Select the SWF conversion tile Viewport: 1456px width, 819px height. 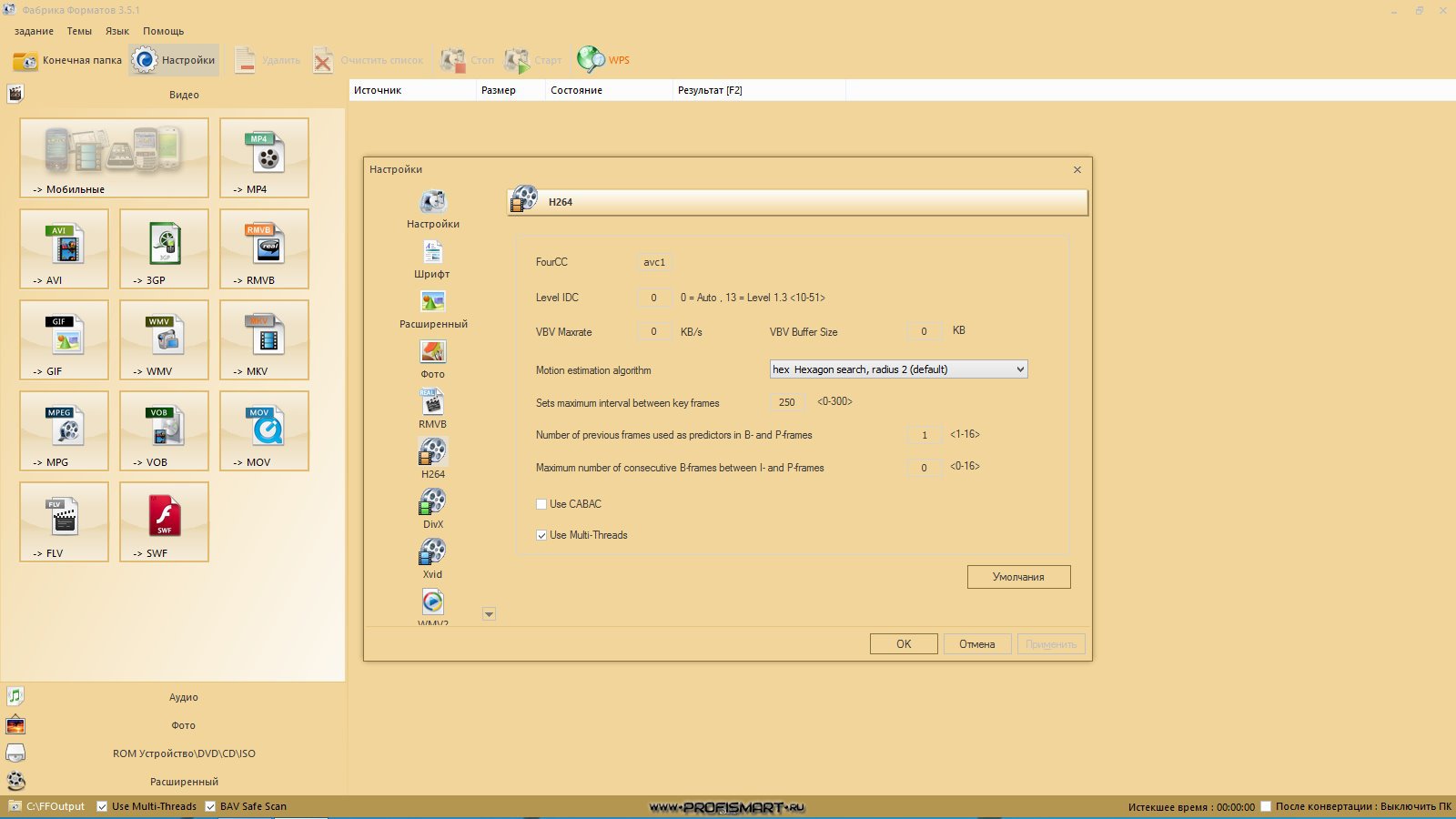point(164,521)
